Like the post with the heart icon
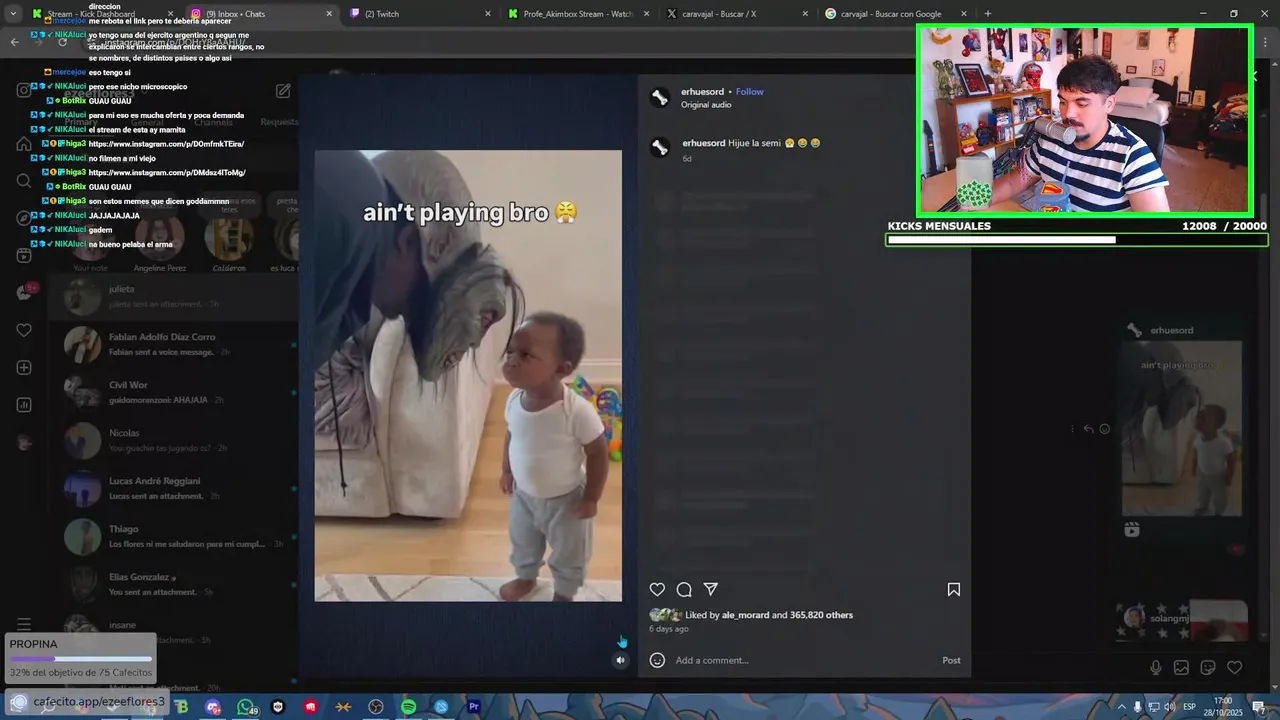Screen dimensions: 1280x720 coord(657,590)
